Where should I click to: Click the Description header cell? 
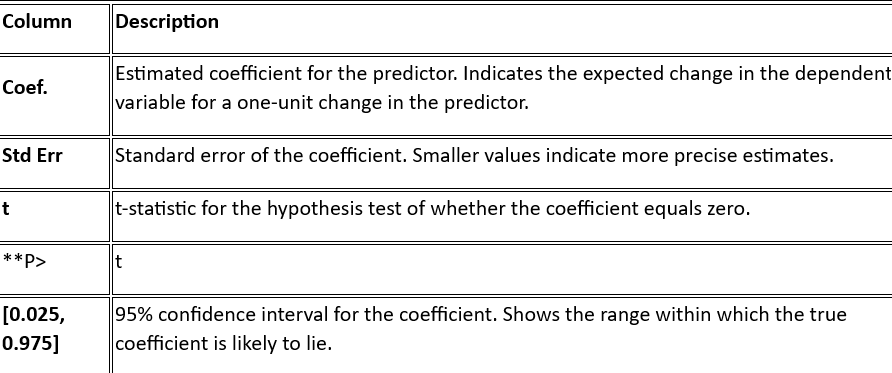[502, 28]
